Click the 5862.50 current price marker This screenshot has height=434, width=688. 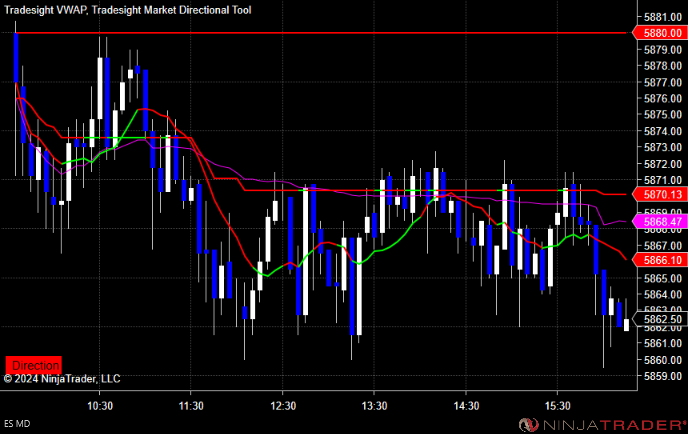(x=660, y=319)
